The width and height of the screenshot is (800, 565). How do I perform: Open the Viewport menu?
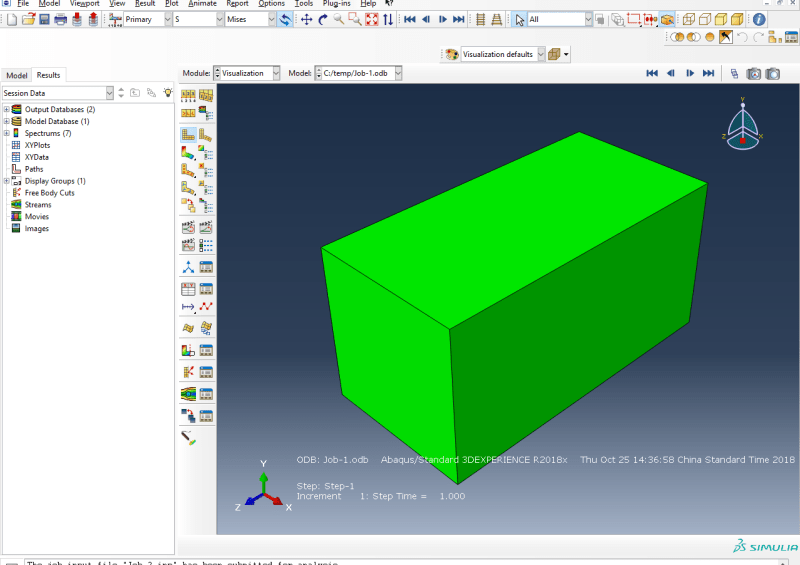coord(85,4)
